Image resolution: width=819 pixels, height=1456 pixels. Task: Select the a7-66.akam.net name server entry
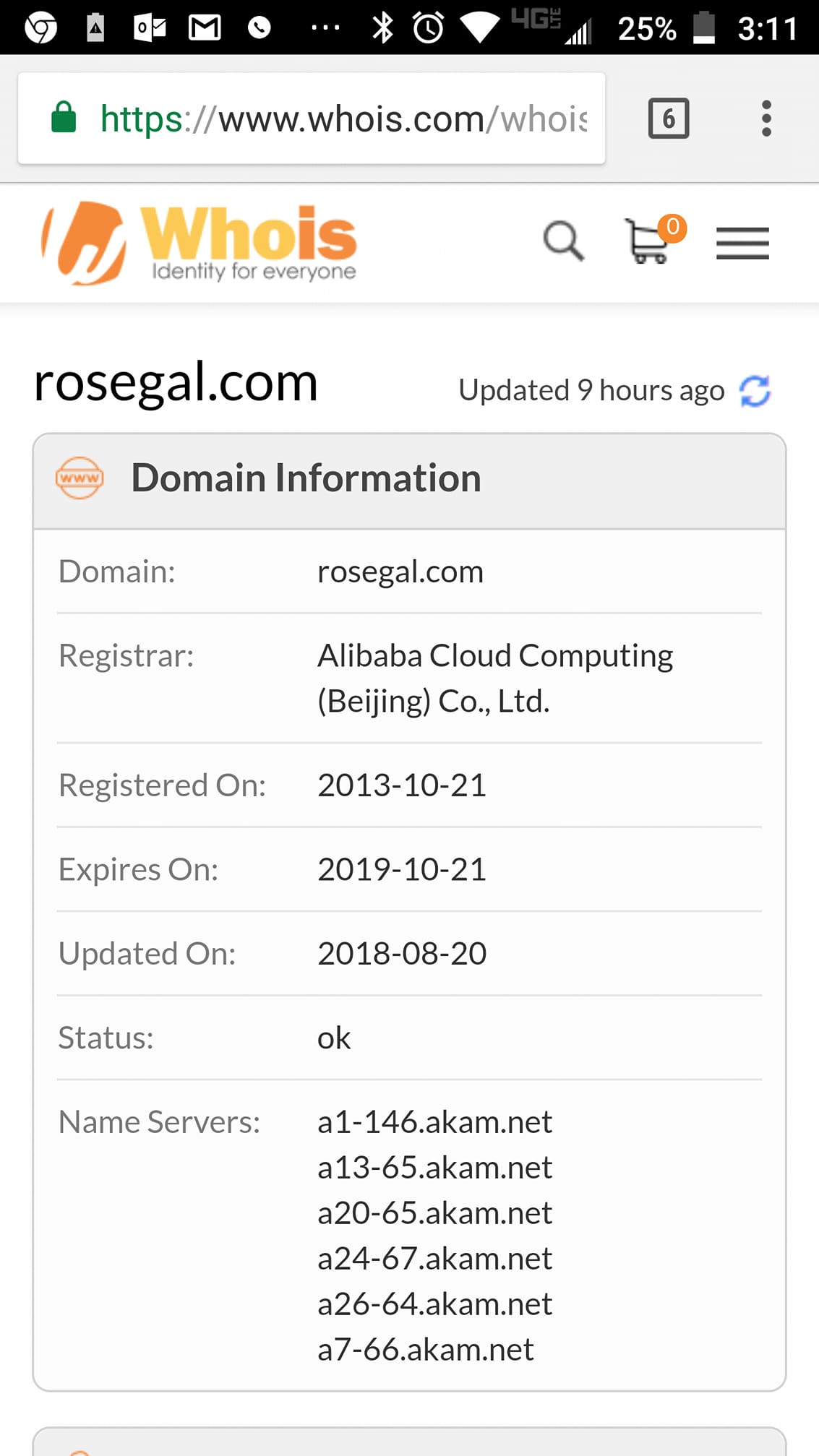tap(426, 1350)
